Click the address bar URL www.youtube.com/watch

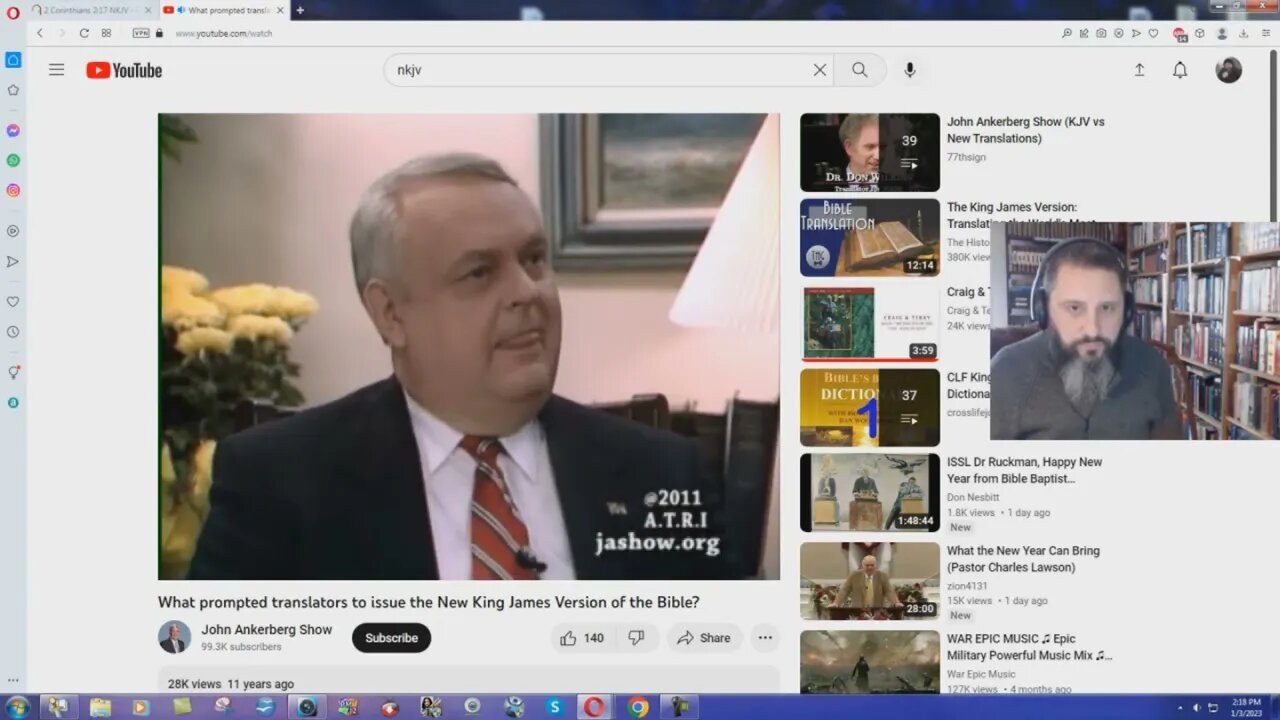point(224,33)
